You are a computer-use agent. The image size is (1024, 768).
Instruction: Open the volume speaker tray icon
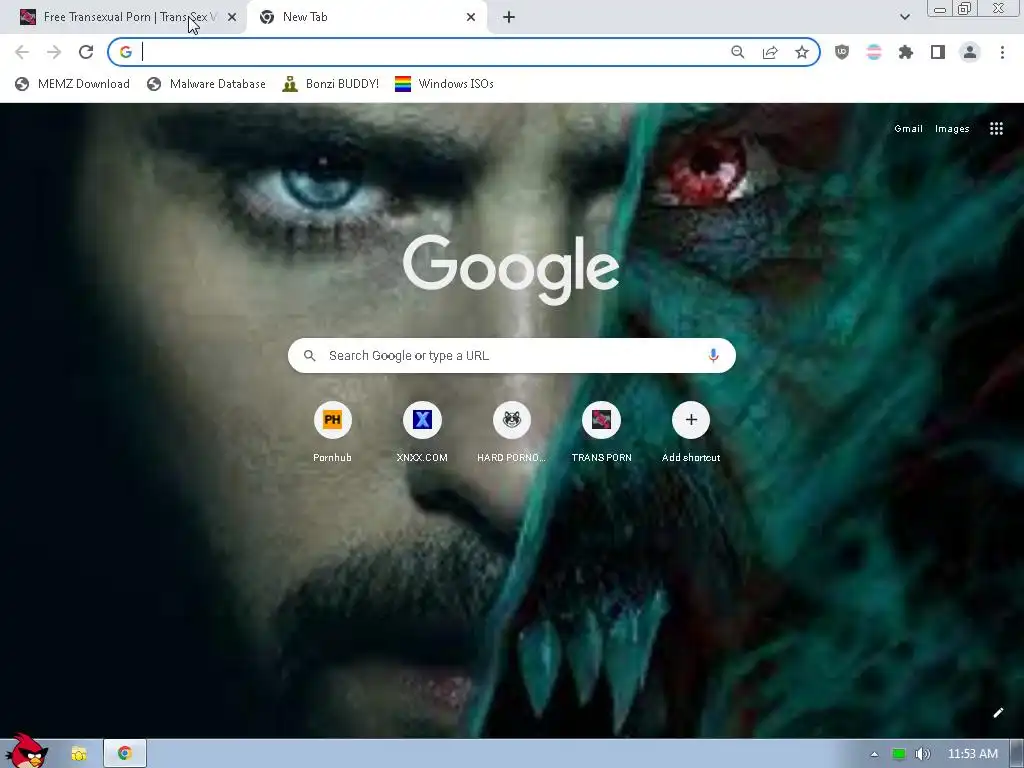click(922, 754)
